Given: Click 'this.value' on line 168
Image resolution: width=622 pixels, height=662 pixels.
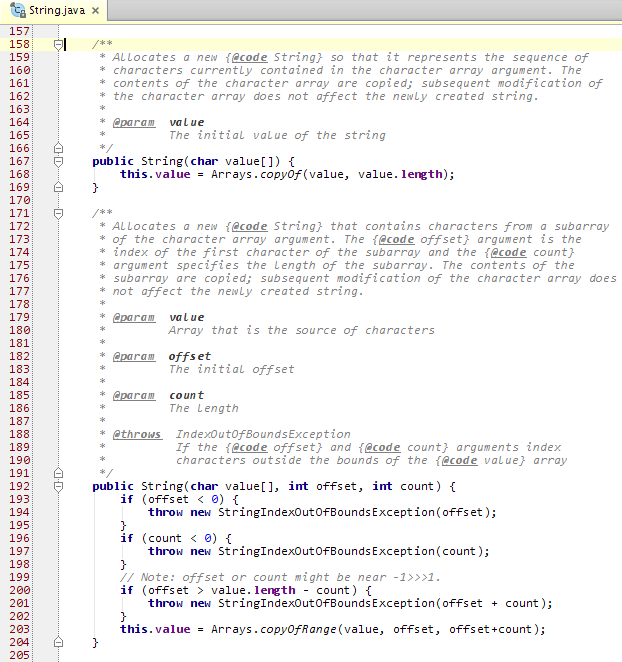Looking at the screenshot, I should coord(155,174).
